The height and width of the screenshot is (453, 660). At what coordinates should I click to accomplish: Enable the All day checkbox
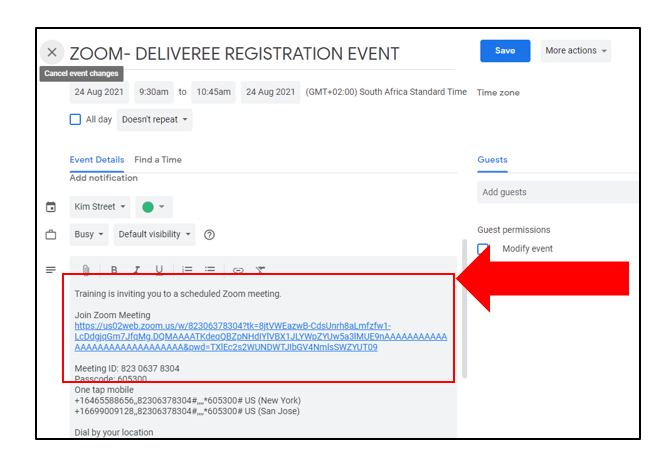click(75, 120)
